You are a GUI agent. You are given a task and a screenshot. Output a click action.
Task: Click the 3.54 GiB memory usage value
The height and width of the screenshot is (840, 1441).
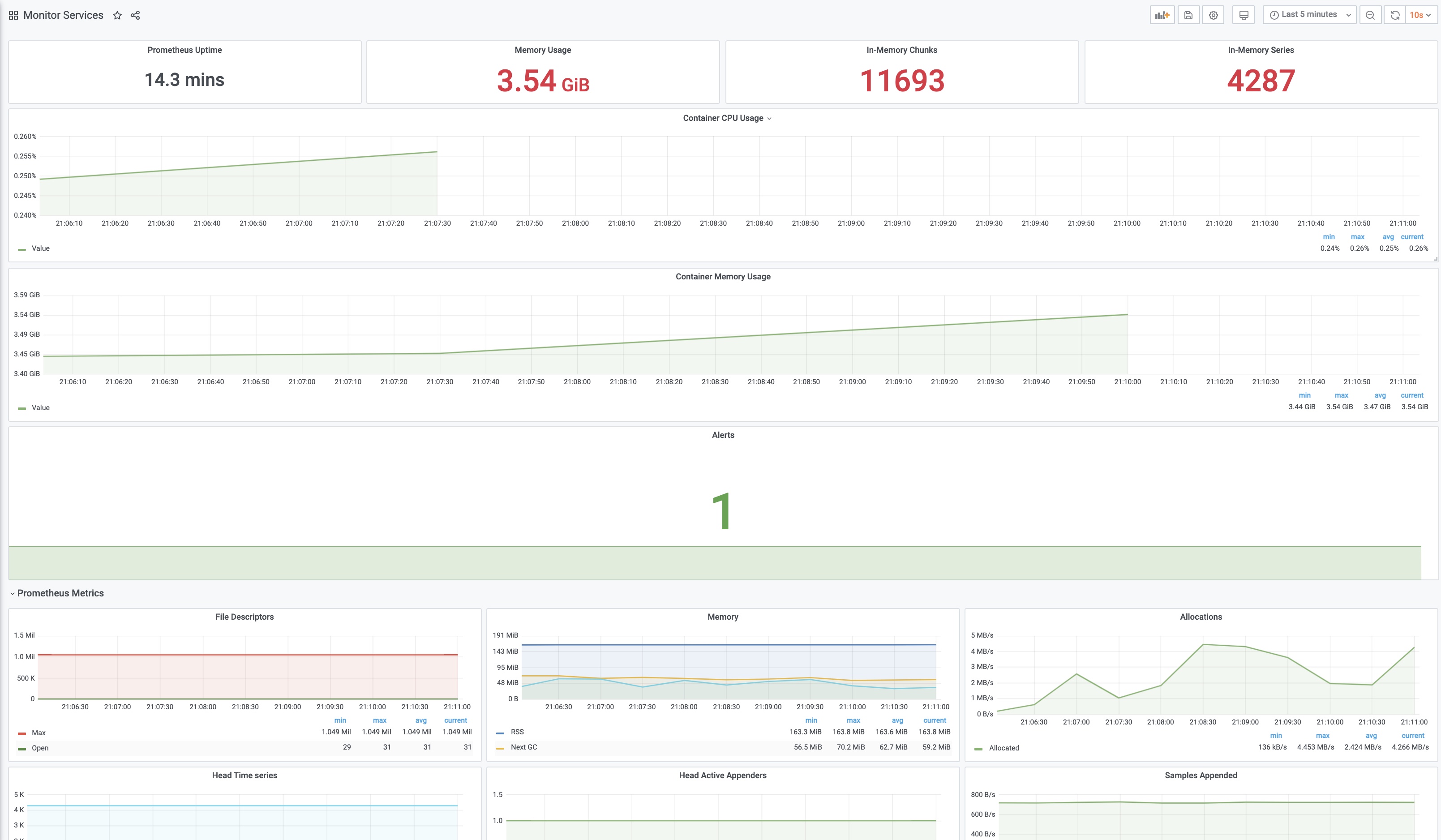tap(543, 81)
